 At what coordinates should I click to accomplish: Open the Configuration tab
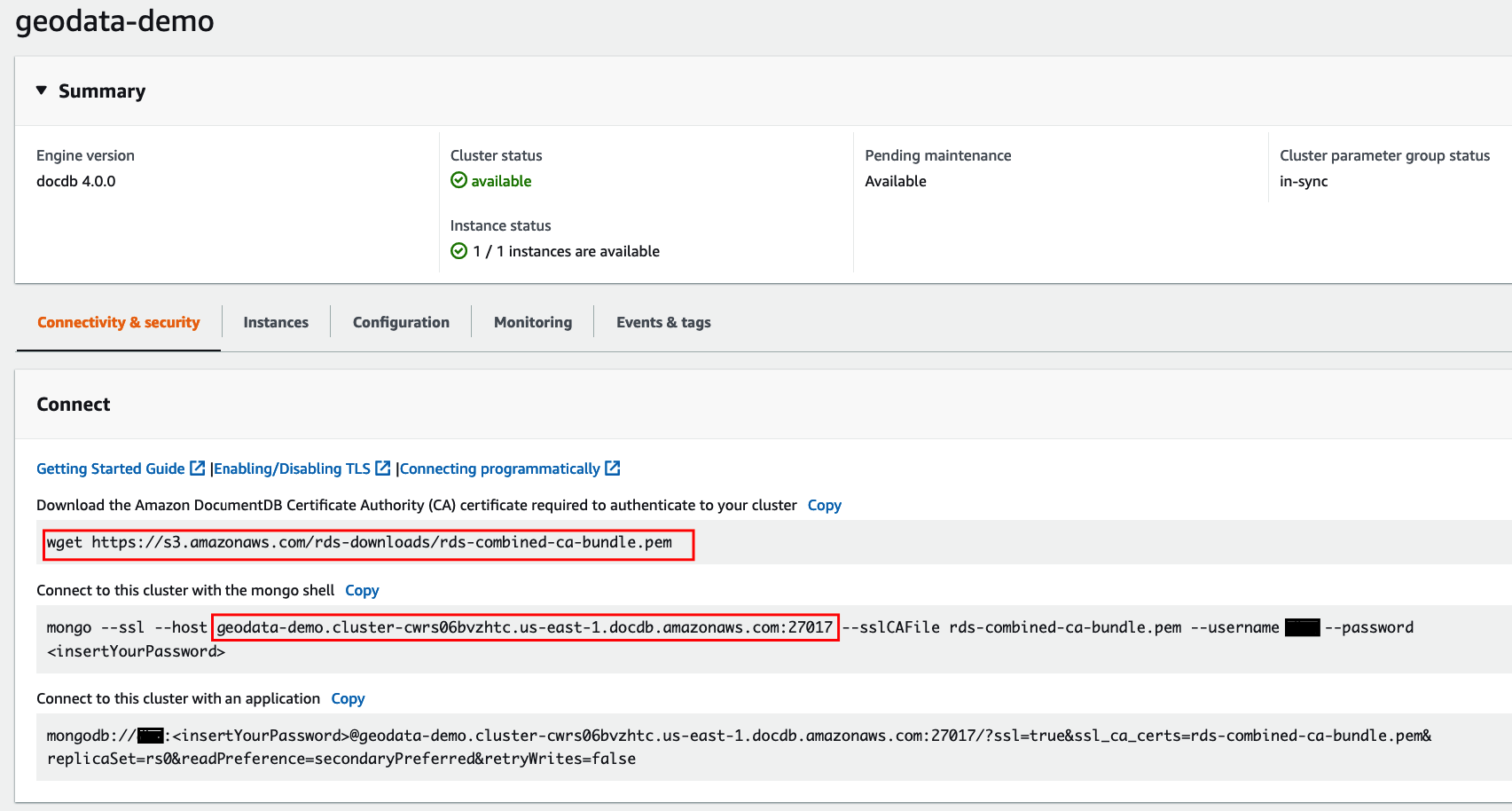click(401, 322)
